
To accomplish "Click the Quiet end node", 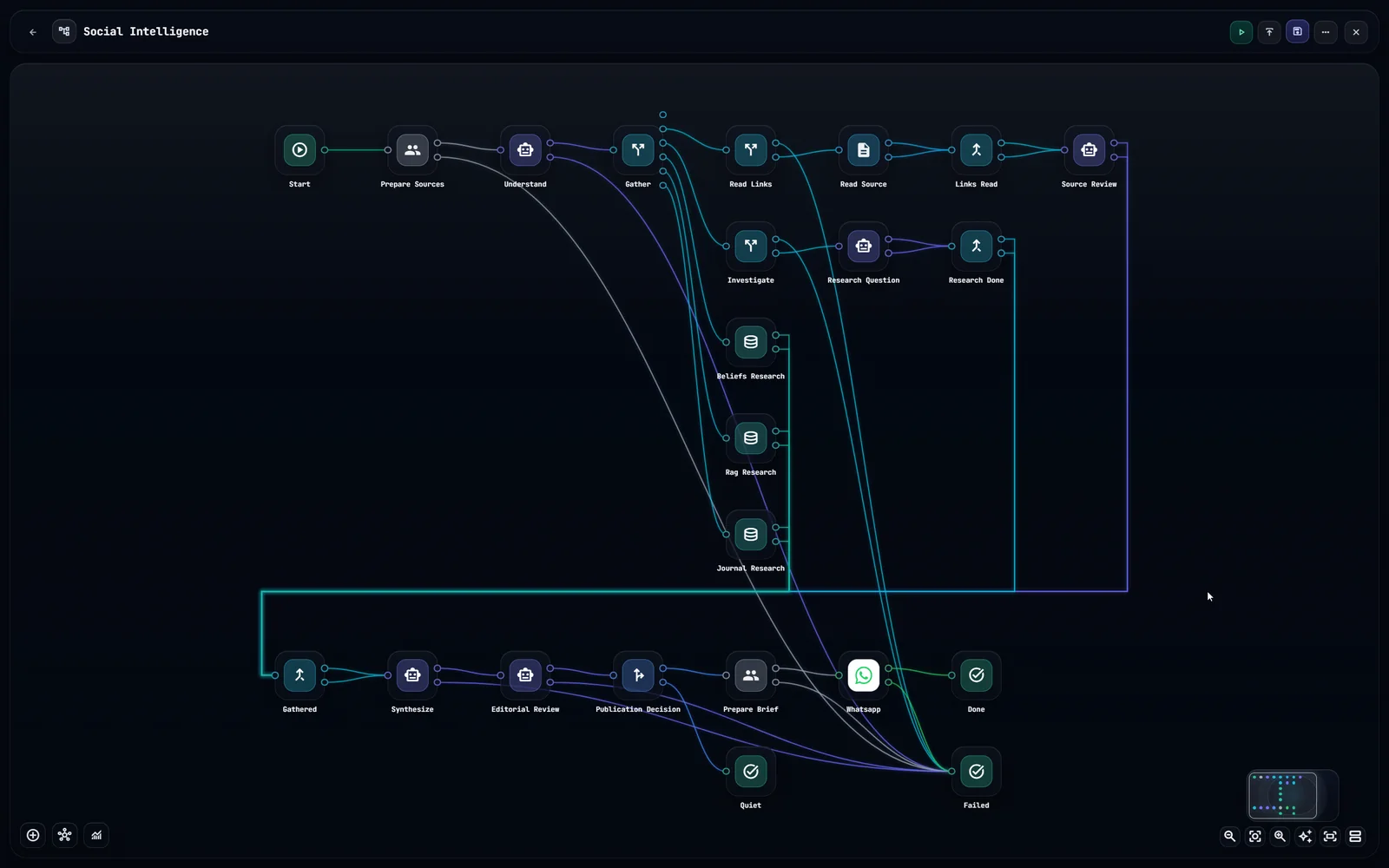I will 751,772.
